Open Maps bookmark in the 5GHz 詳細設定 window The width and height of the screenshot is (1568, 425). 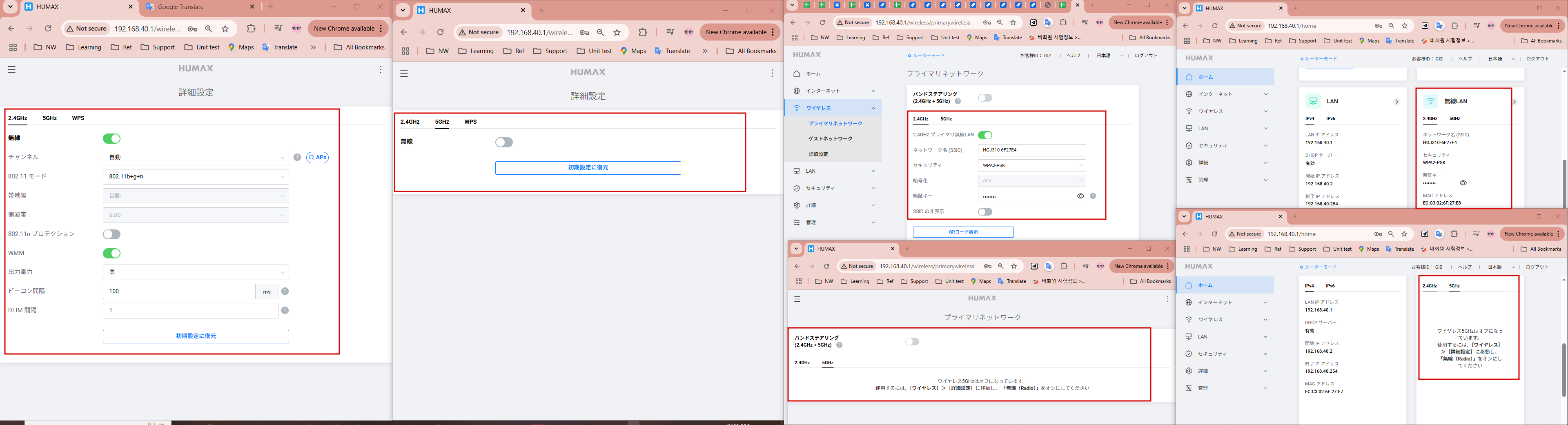(633, 51)
